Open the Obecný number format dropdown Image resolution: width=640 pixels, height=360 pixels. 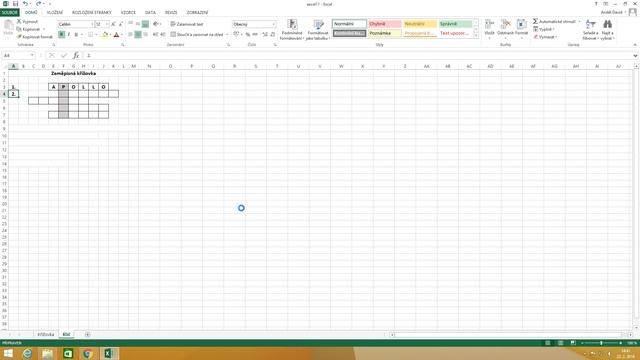273,24
